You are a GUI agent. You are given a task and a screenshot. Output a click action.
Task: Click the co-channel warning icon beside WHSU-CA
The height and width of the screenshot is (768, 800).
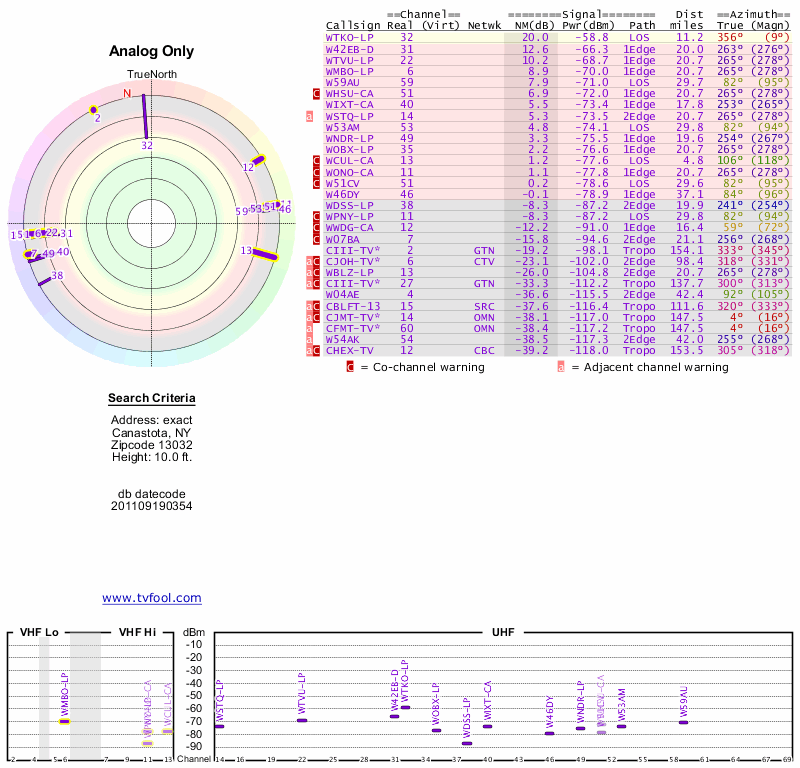[317, 93]
